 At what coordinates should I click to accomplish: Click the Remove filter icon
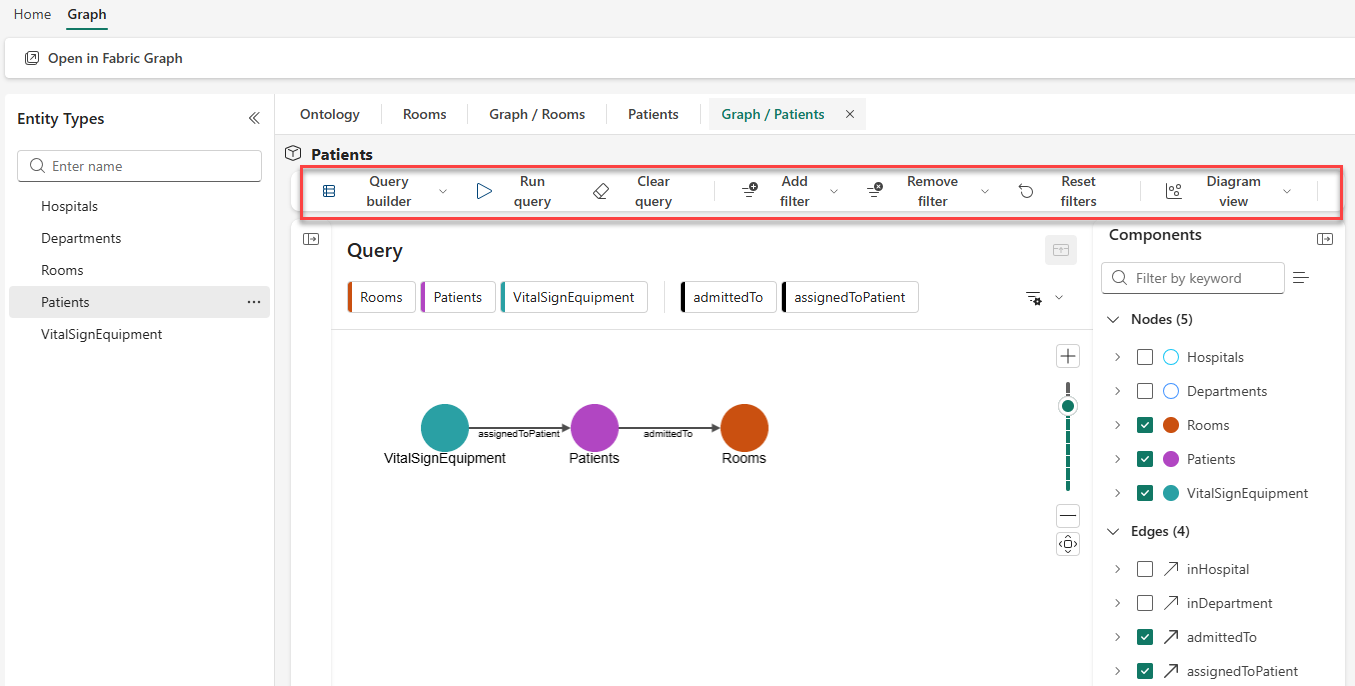pos(875,191)
